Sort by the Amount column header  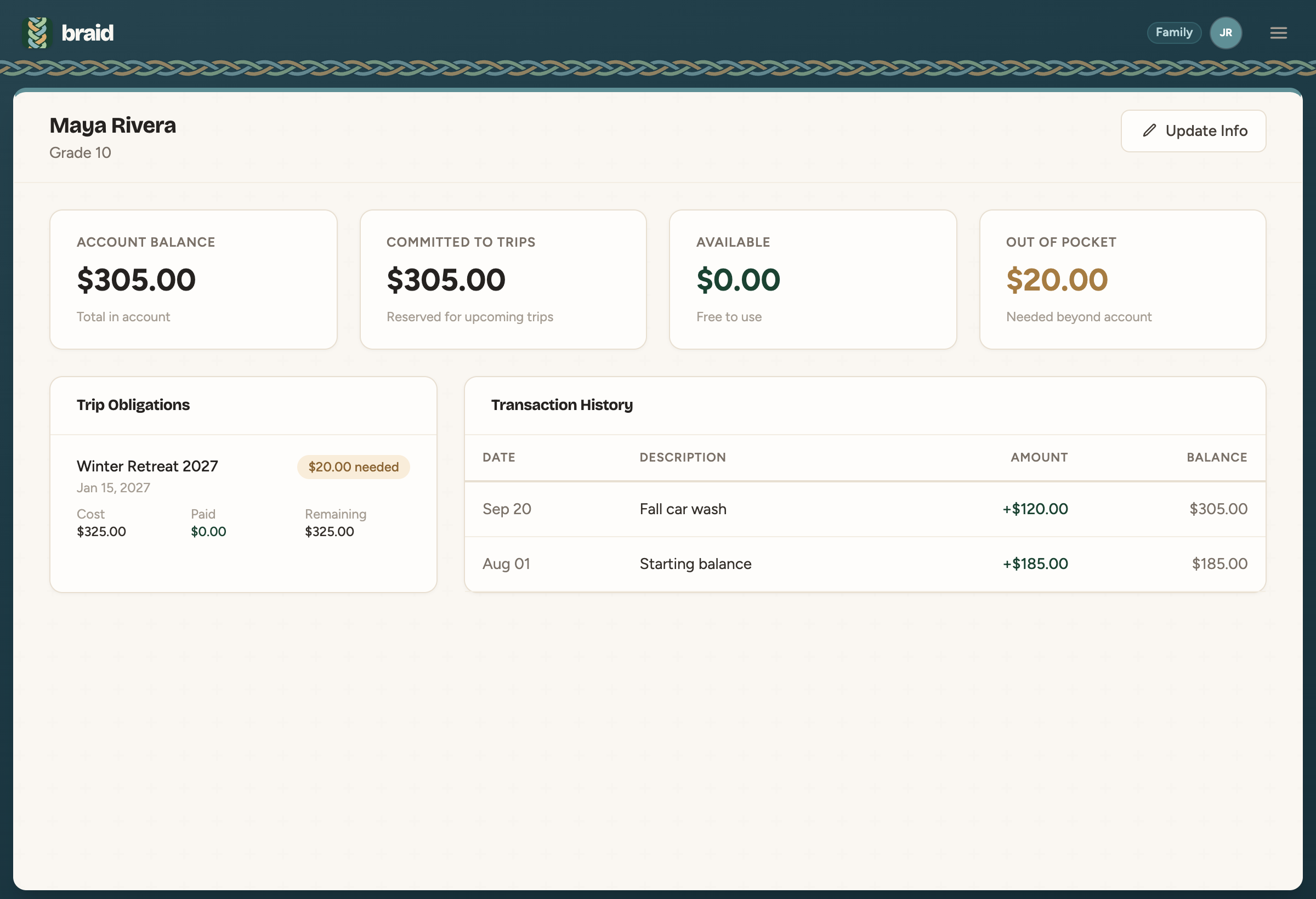click(x=1039, y=457)
